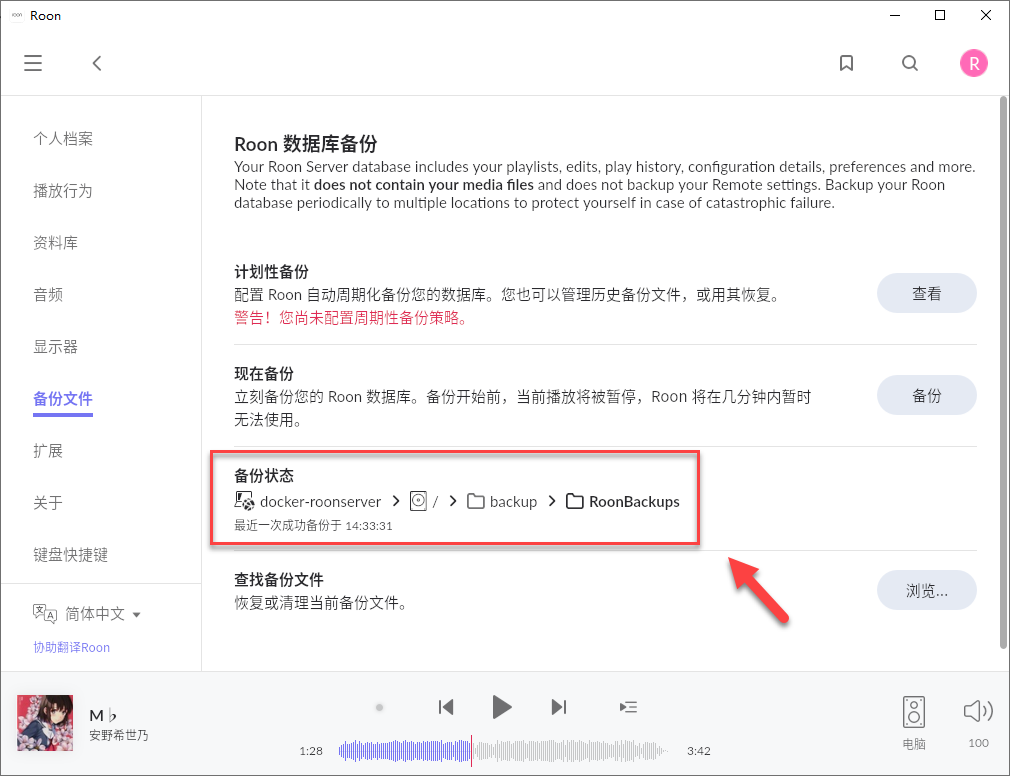Open the 关于 settings tab
Image resolution: width=1010 pixels, height=776 pixels.
[48, 503]
